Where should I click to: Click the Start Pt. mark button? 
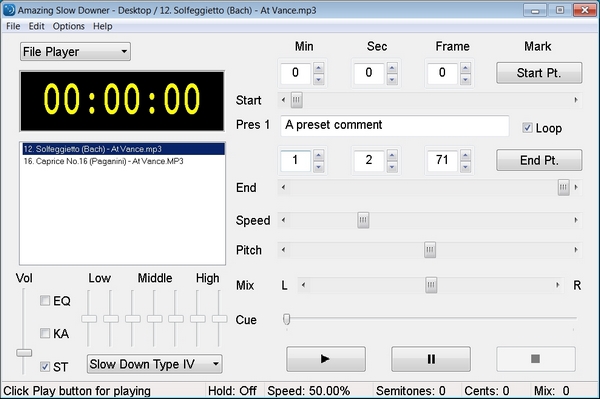point(539,73)
